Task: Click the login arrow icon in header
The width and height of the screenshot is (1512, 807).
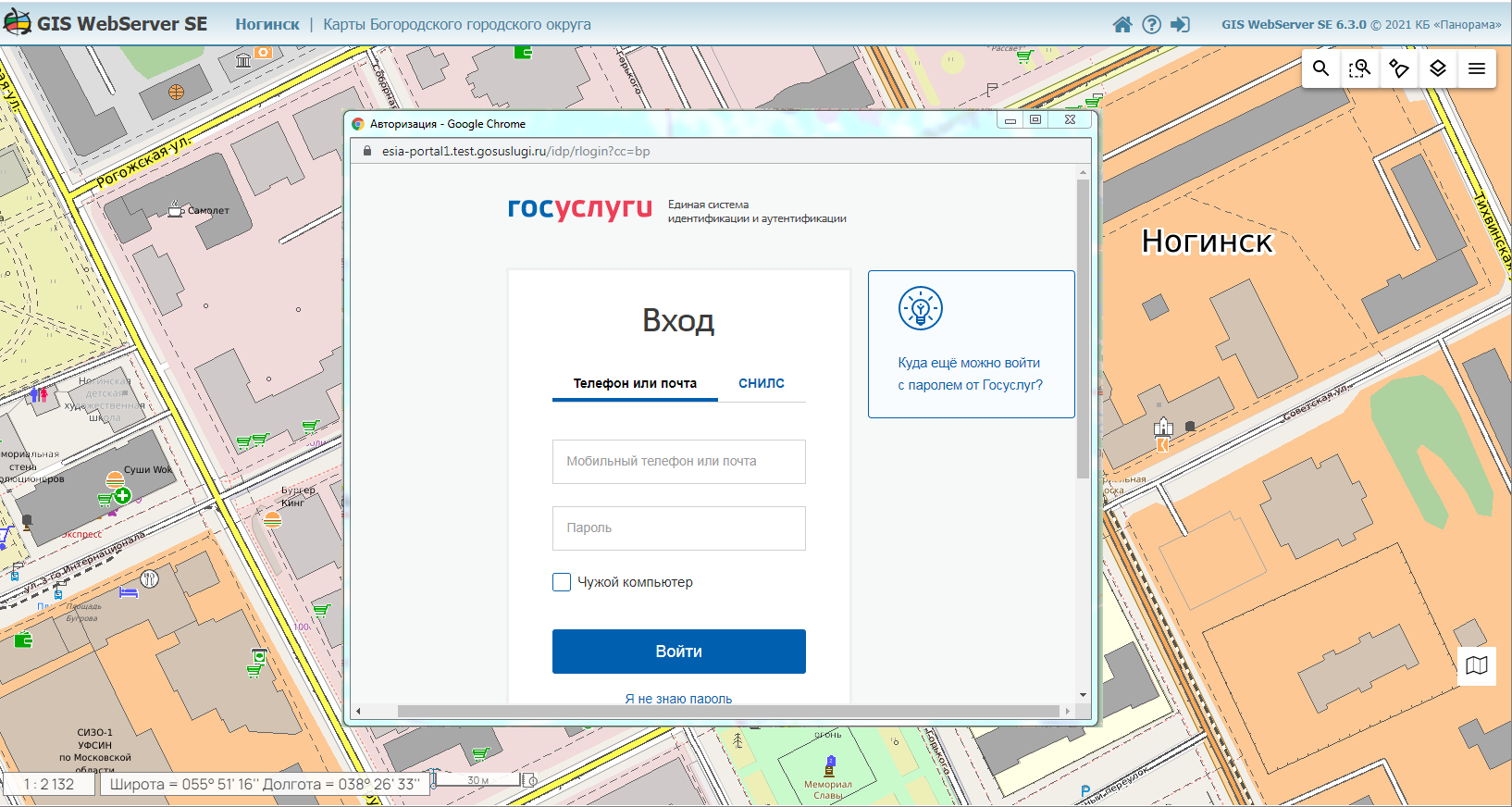Action: point(1180,24)
